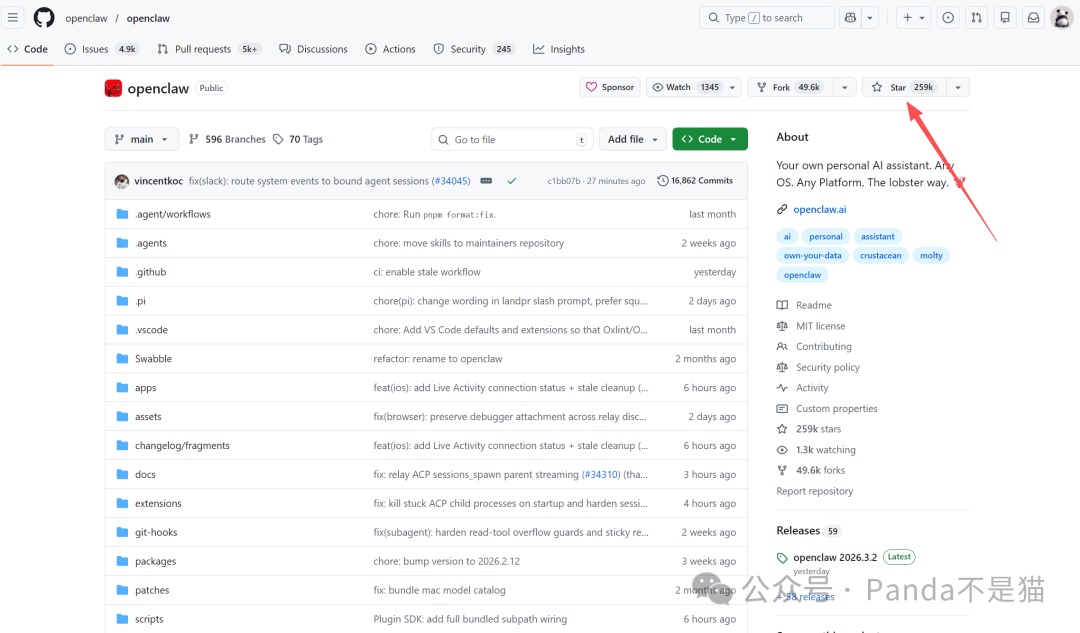Open the Add file dropdown

633,139
